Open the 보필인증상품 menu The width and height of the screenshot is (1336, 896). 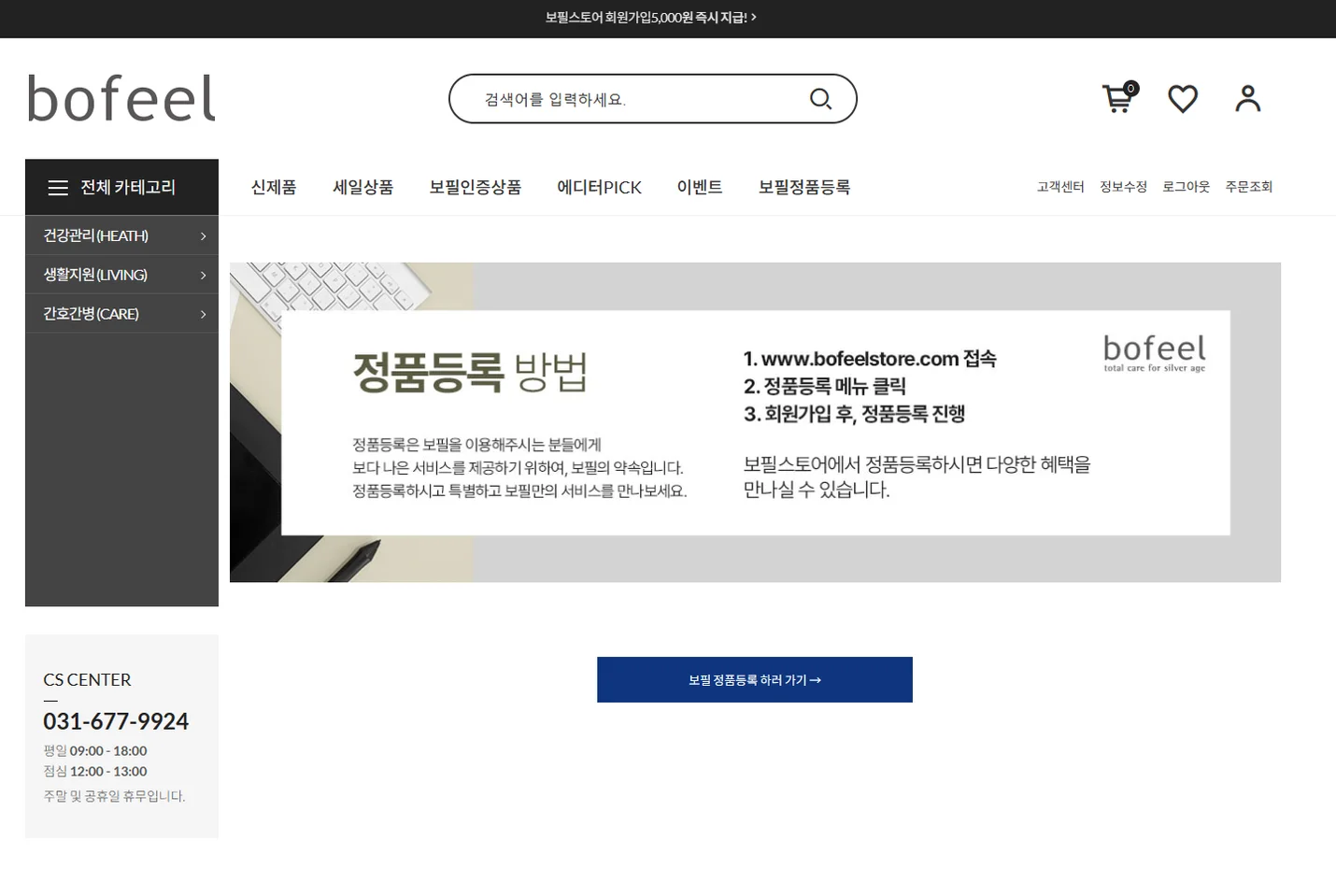point(476,187)
